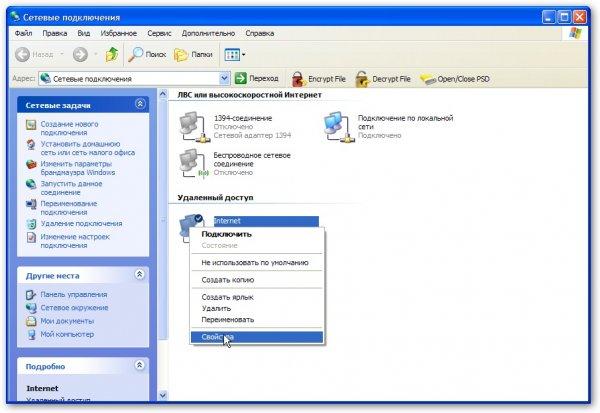Click the Open/Close PSD toolbar button

point(458,78)
